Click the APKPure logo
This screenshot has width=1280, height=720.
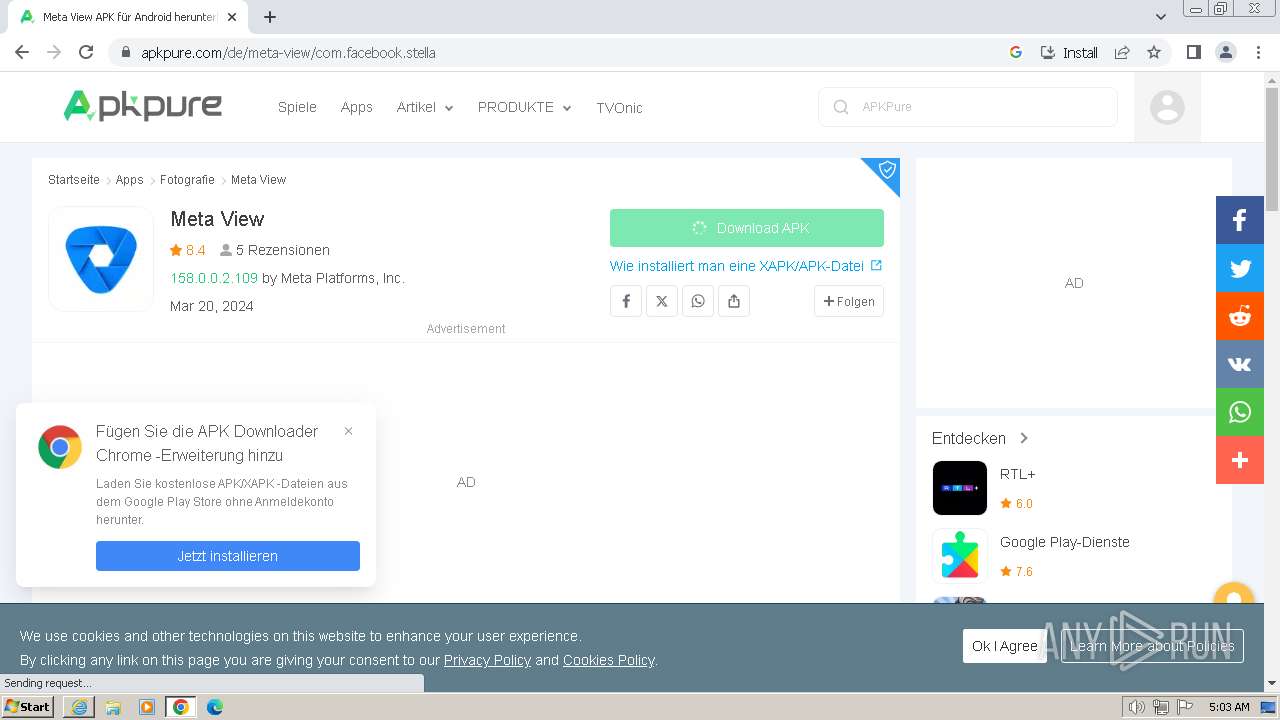point(143,106)
